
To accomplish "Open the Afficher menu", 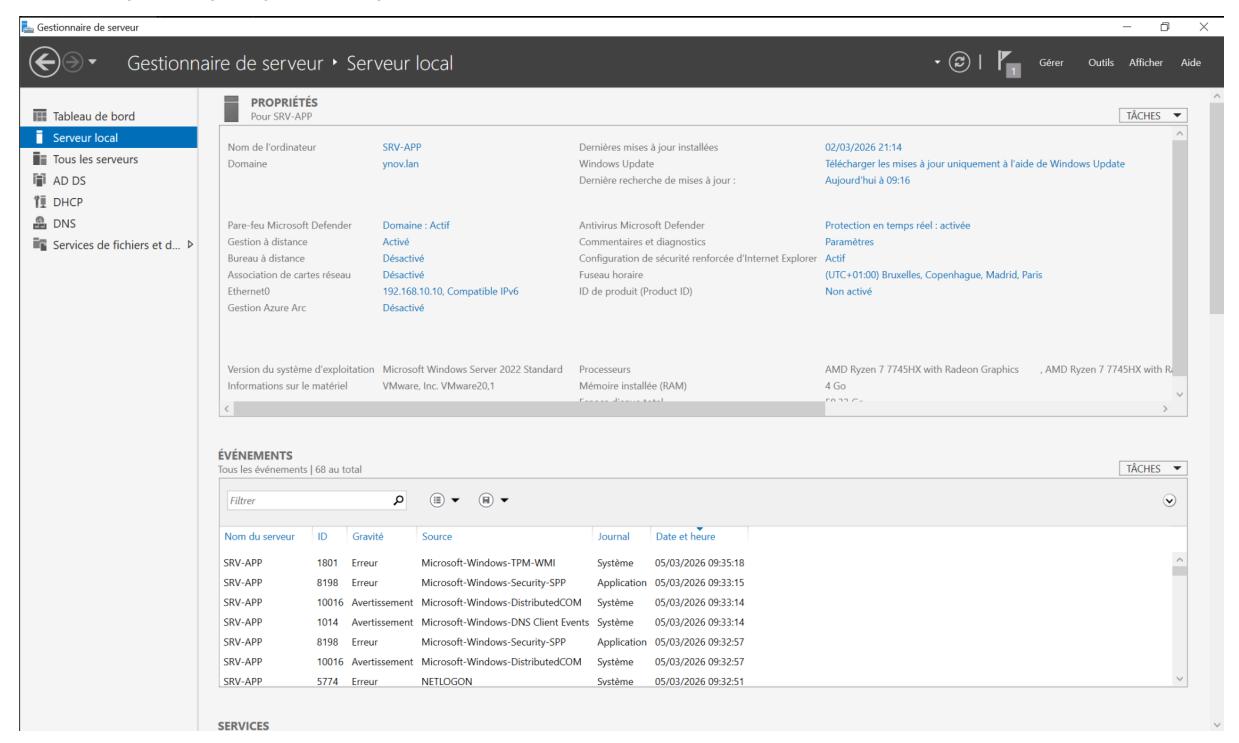I will 1146,64.
